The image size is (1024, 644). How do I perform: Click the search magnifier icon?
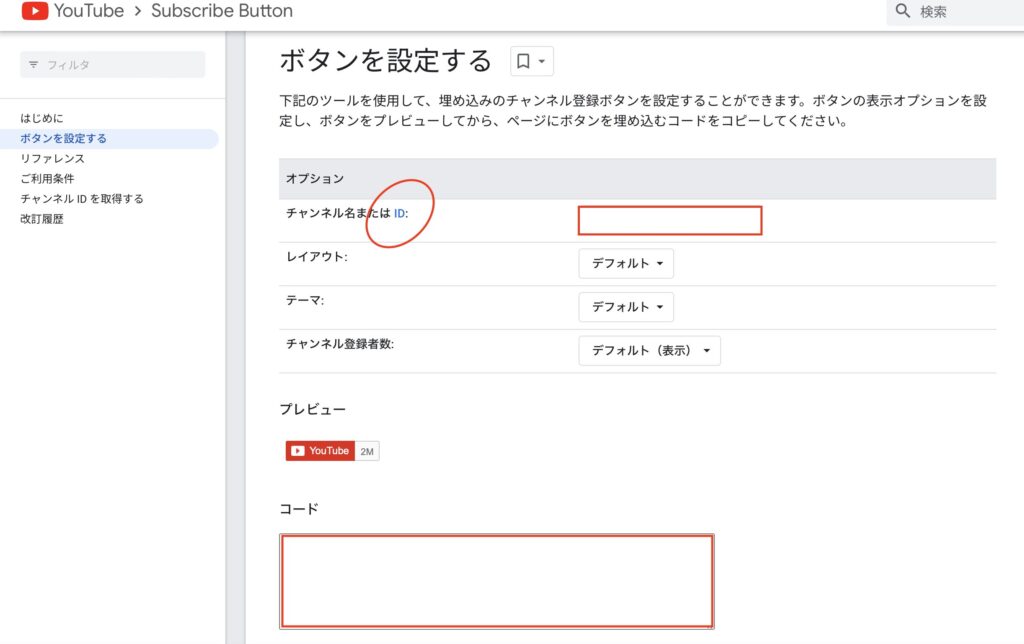(x=903, y=10)
